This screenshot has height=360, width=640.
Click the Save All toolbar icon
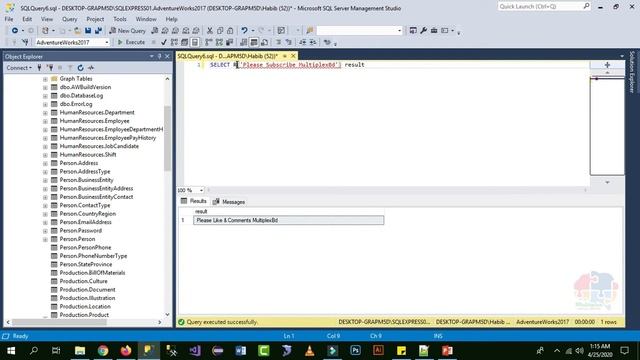[98, 31]
